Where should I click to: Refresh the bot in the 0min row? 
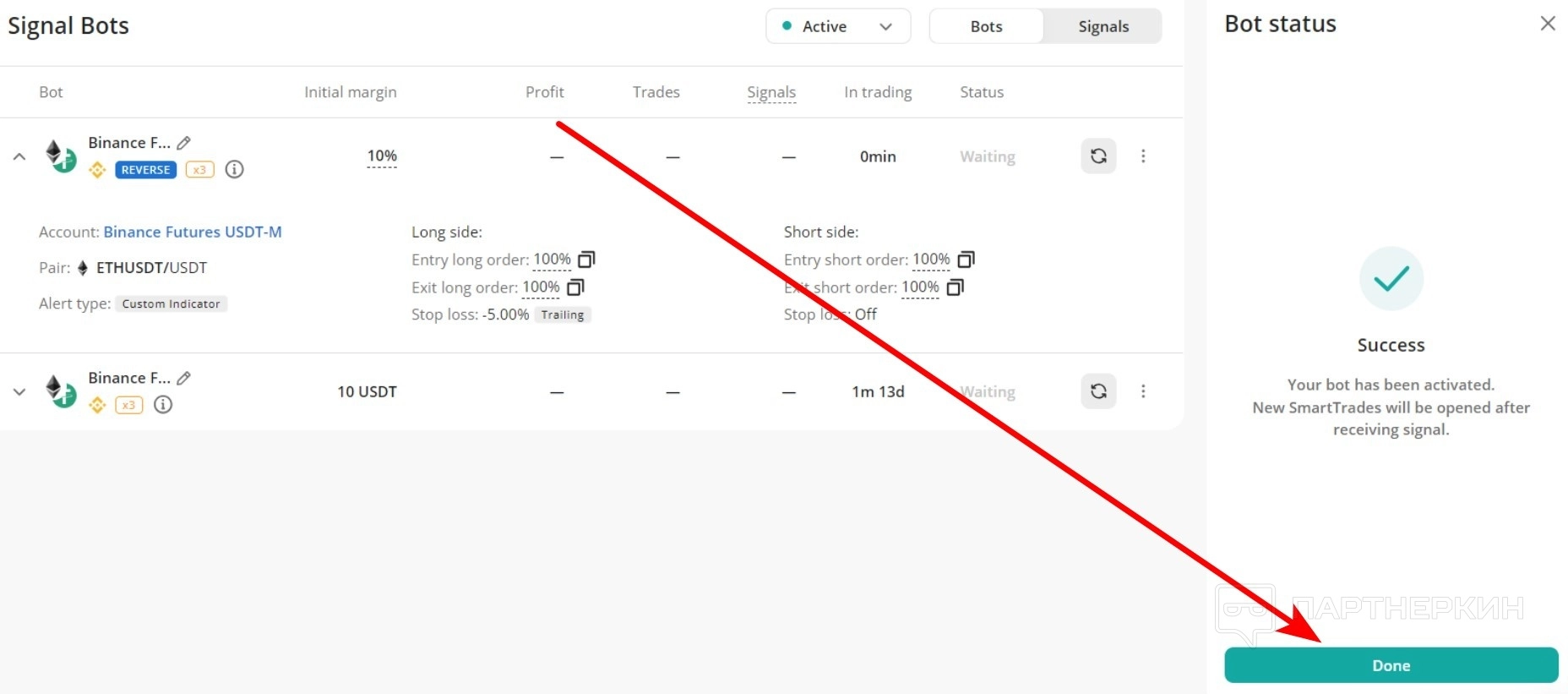coord(1098,156)
